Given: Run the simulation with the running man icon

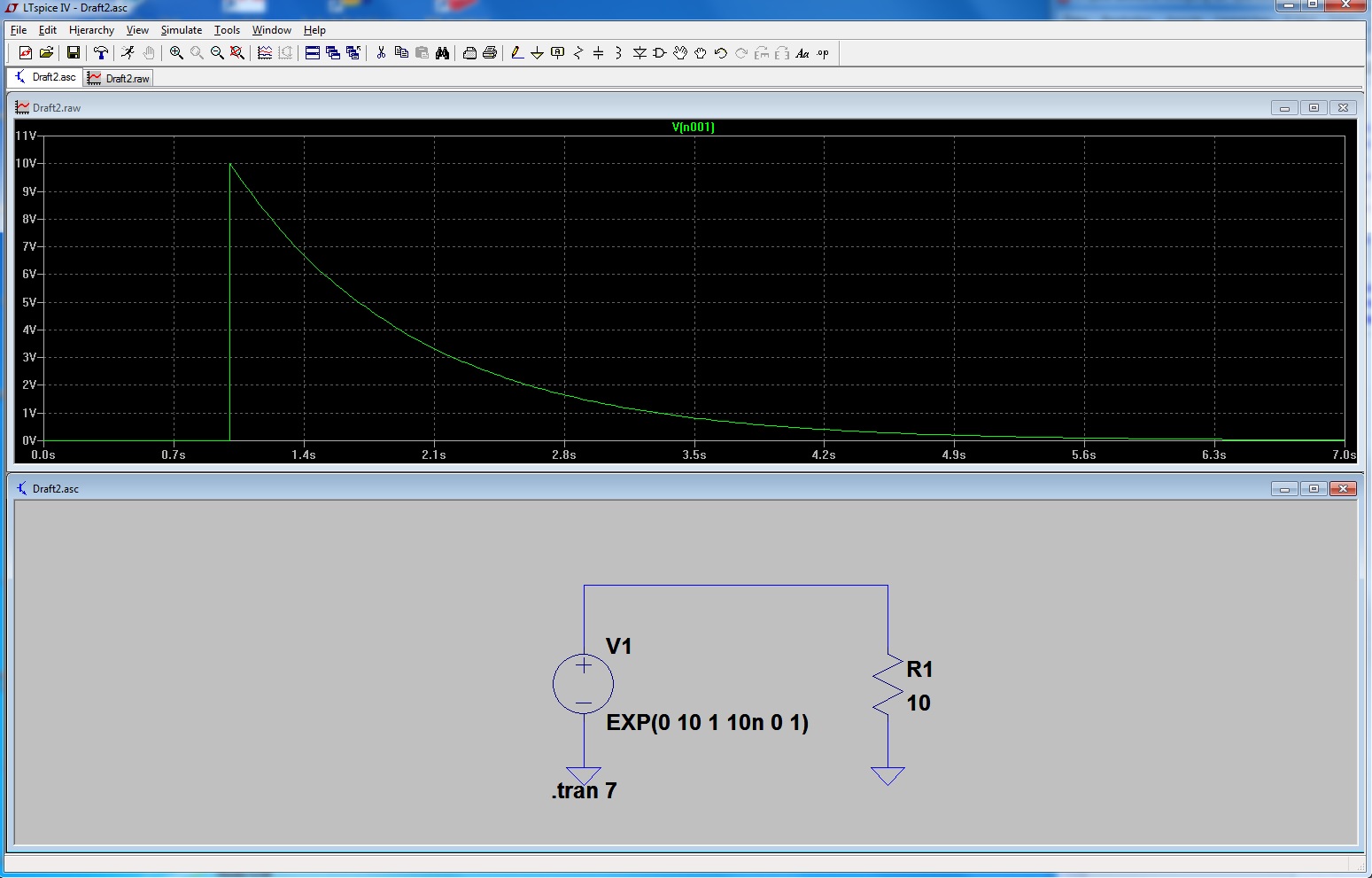Looking at the screenshot, I should pyautogui.click(x=128, y=53).
